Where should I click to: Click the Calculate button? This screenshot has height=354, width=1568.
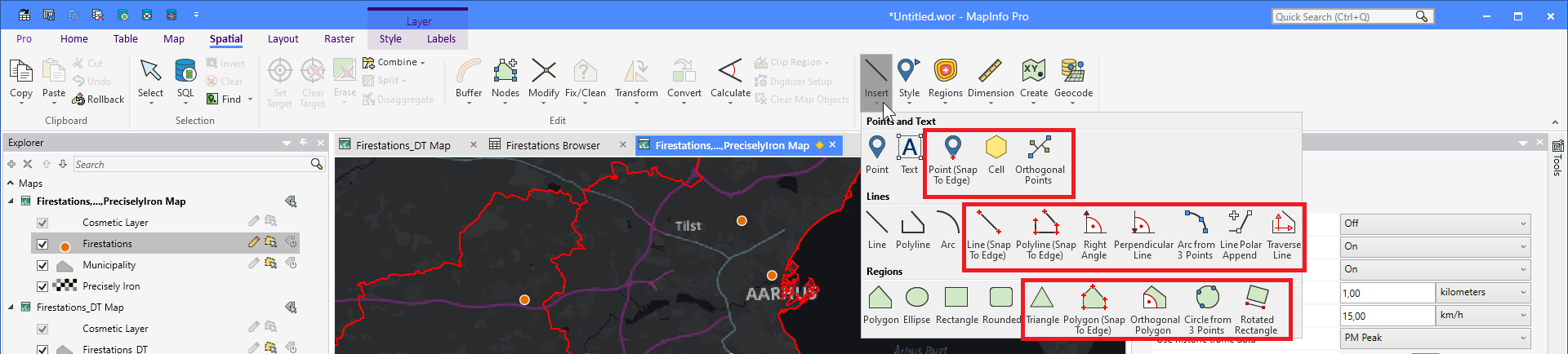click(x=730, y=80)
